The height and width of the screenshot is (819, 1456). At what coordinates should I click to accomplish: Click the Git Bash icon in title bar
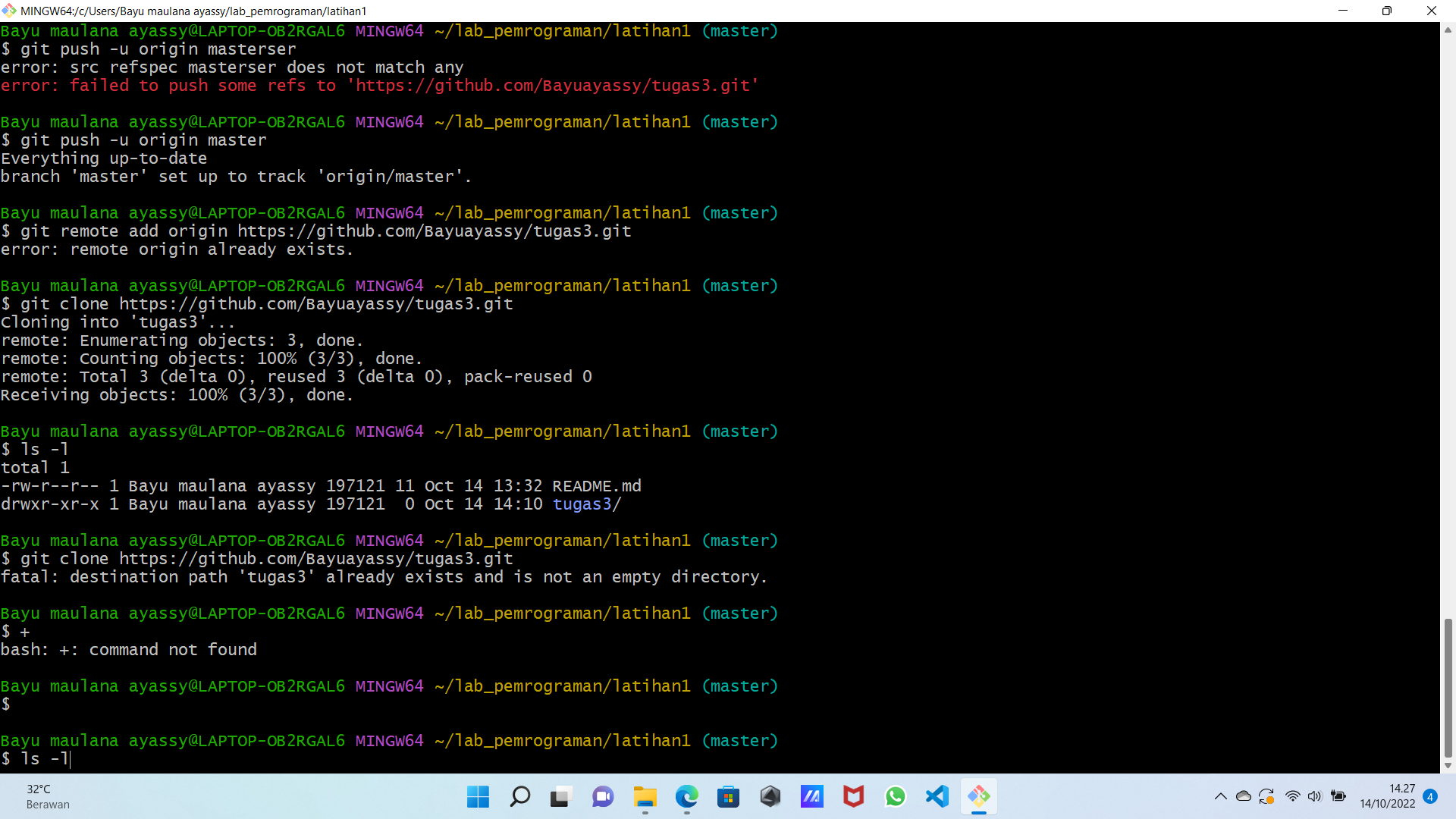point(9,11)
